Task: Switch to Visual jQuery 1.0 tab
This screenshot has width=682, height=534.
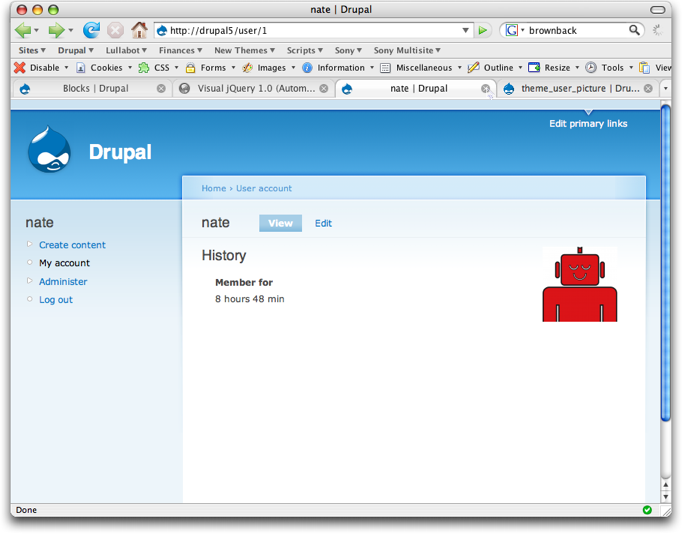Action: [256, 89]
